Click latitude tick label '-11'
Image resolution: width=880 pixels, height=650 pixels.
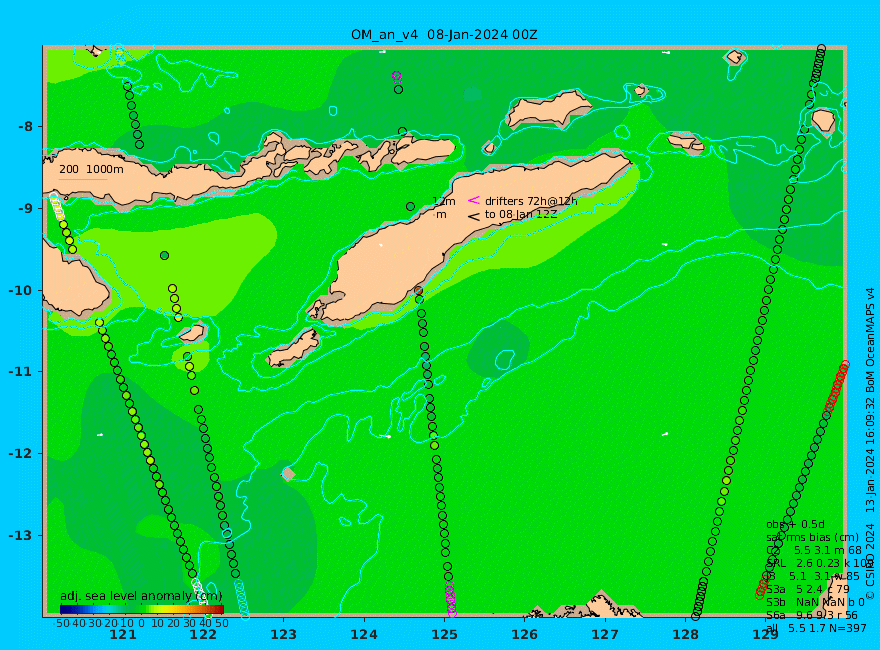coord(21,372)
